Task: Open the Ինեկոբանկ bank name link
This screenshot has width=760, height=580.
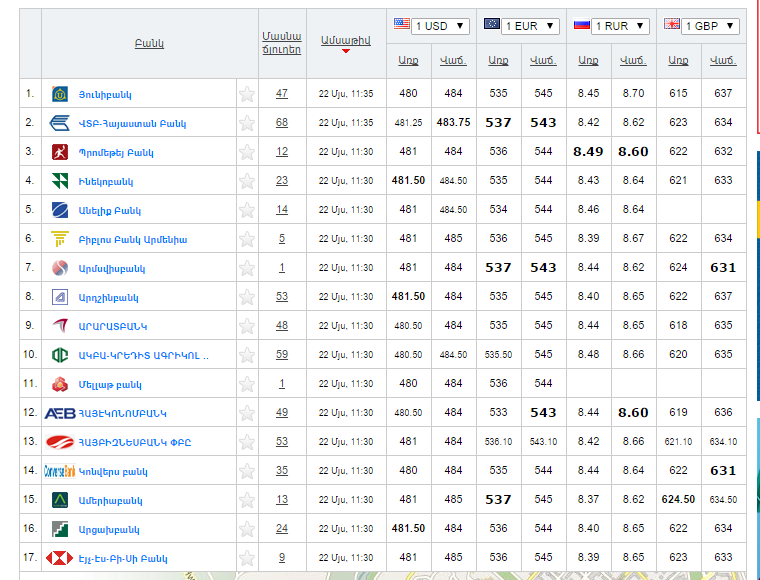Action: point(106,182)
